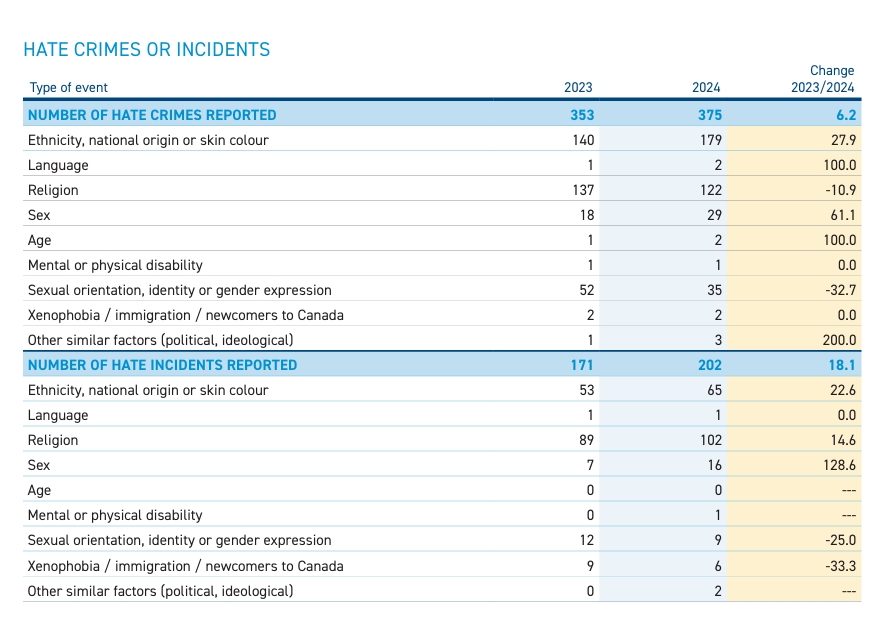
Task: Click 'Mental or physical disability' under hate crimes
Action: [x=115, y=266]
